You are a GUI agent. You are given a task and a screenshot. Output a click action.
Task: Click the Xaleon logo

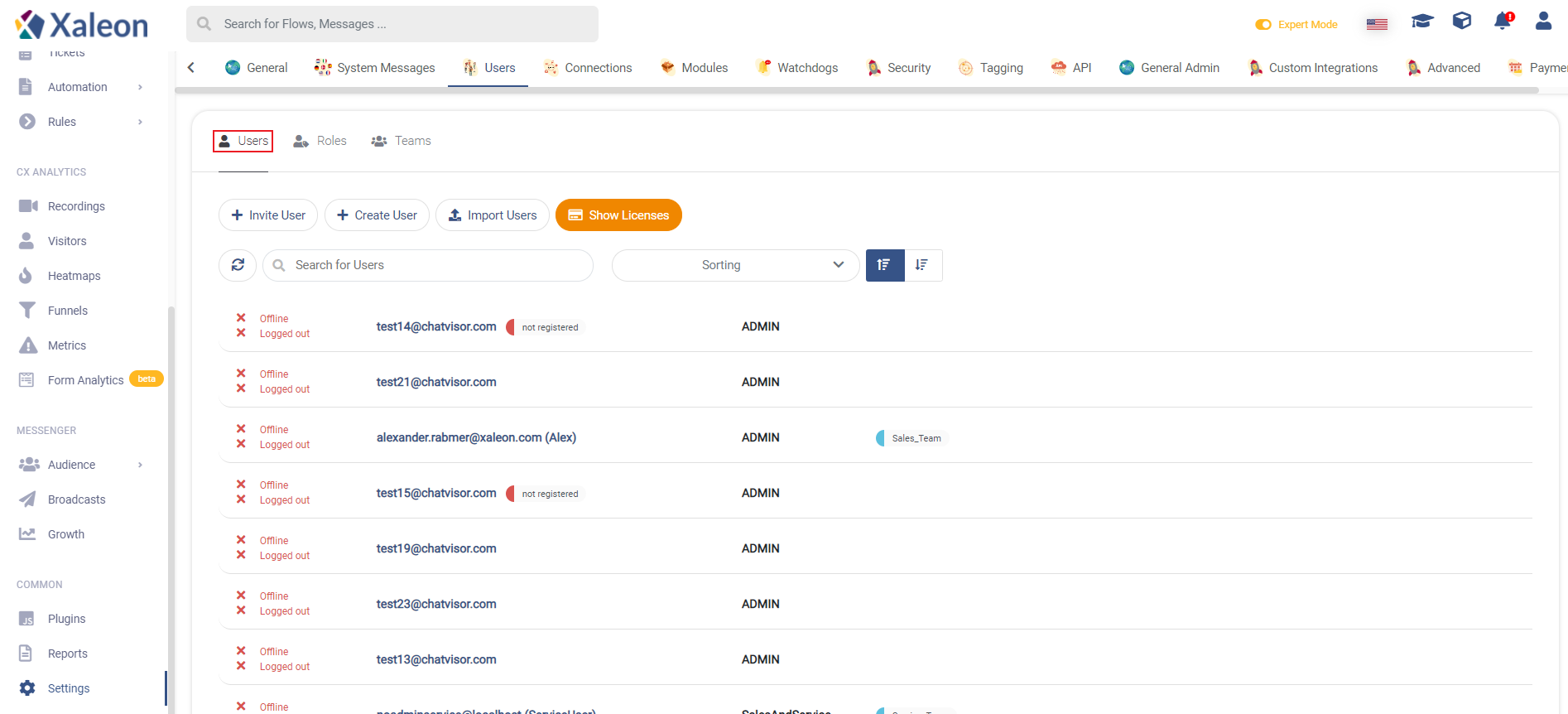tap(81, 25)
